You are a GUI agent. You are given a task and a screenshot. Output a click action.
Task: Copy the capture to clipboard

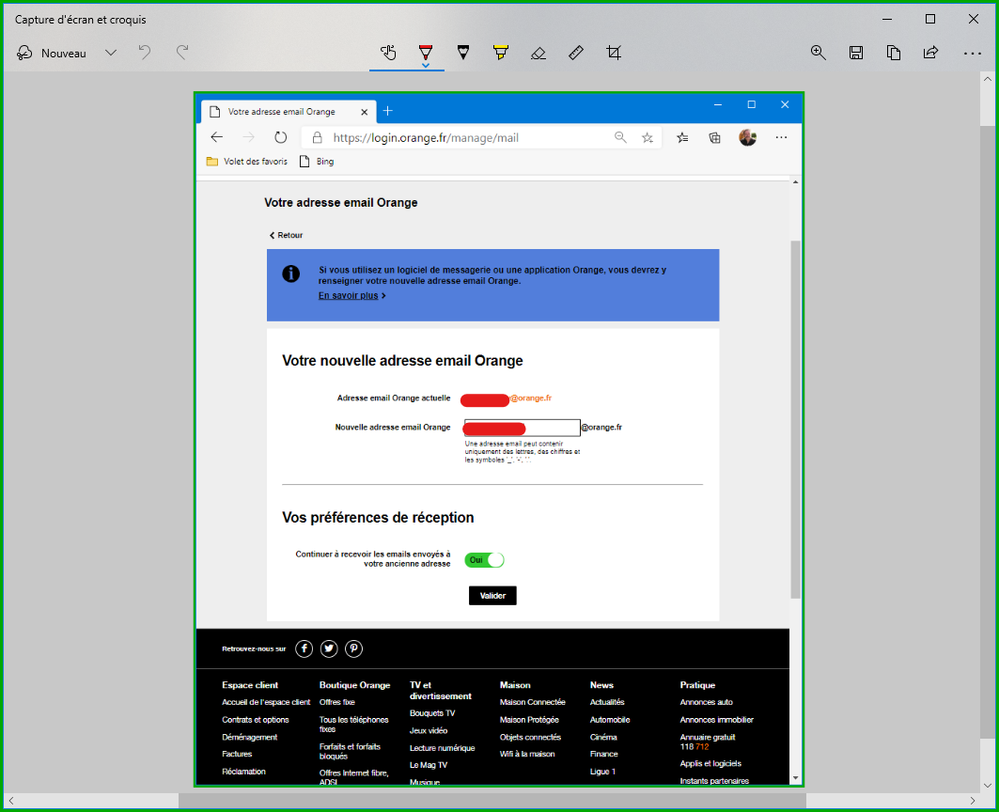[x=893, y=53]
